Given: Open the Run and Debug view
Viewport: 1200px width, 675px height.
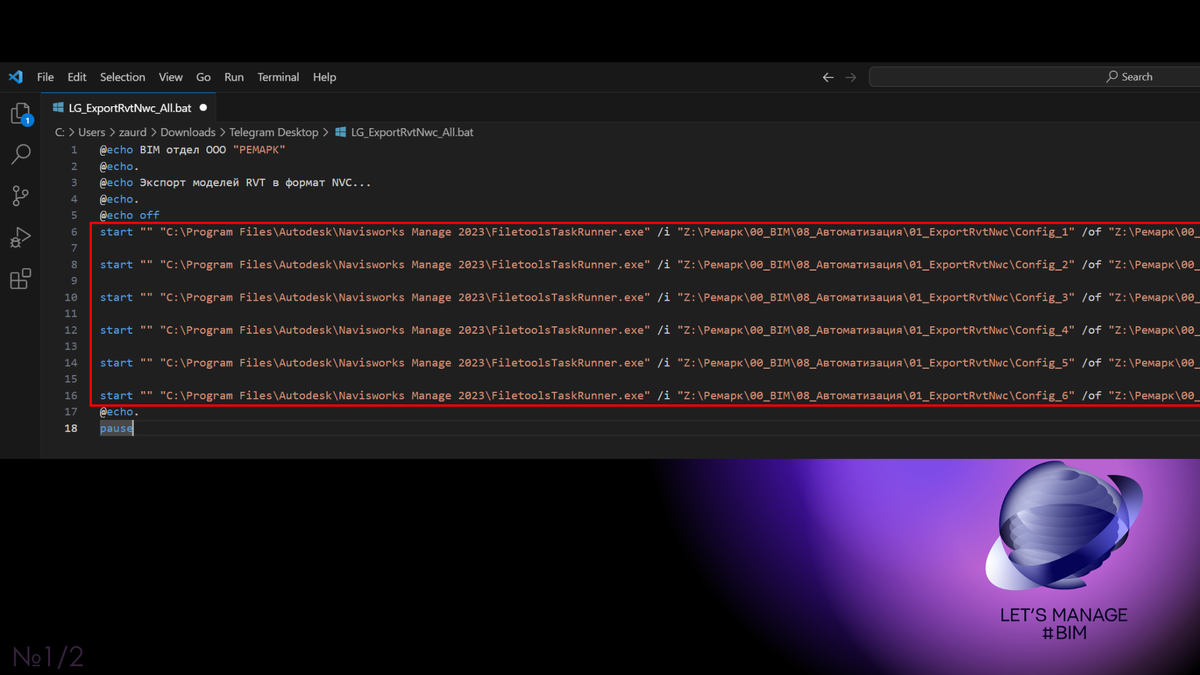Looking at the screenshot, I should pyautogui.click(x=20, y=237).
